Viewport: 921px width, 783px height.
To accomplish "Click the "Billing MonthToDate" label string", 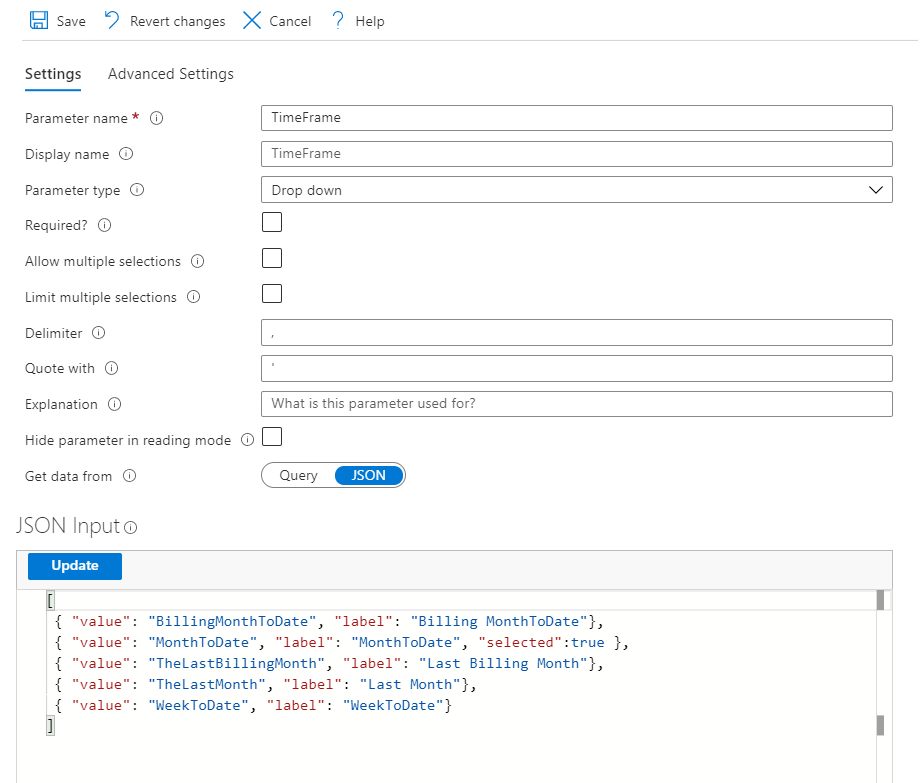I will tap(499, 621).
